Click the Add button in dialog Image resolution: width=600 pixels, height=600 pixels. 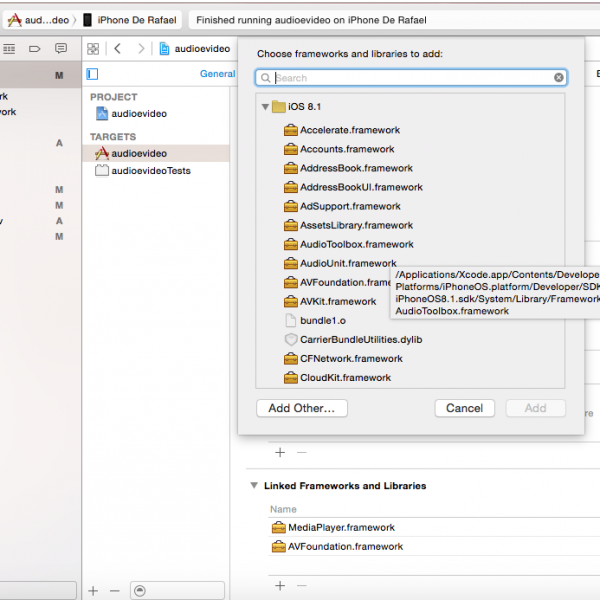[x=535, y=408]
